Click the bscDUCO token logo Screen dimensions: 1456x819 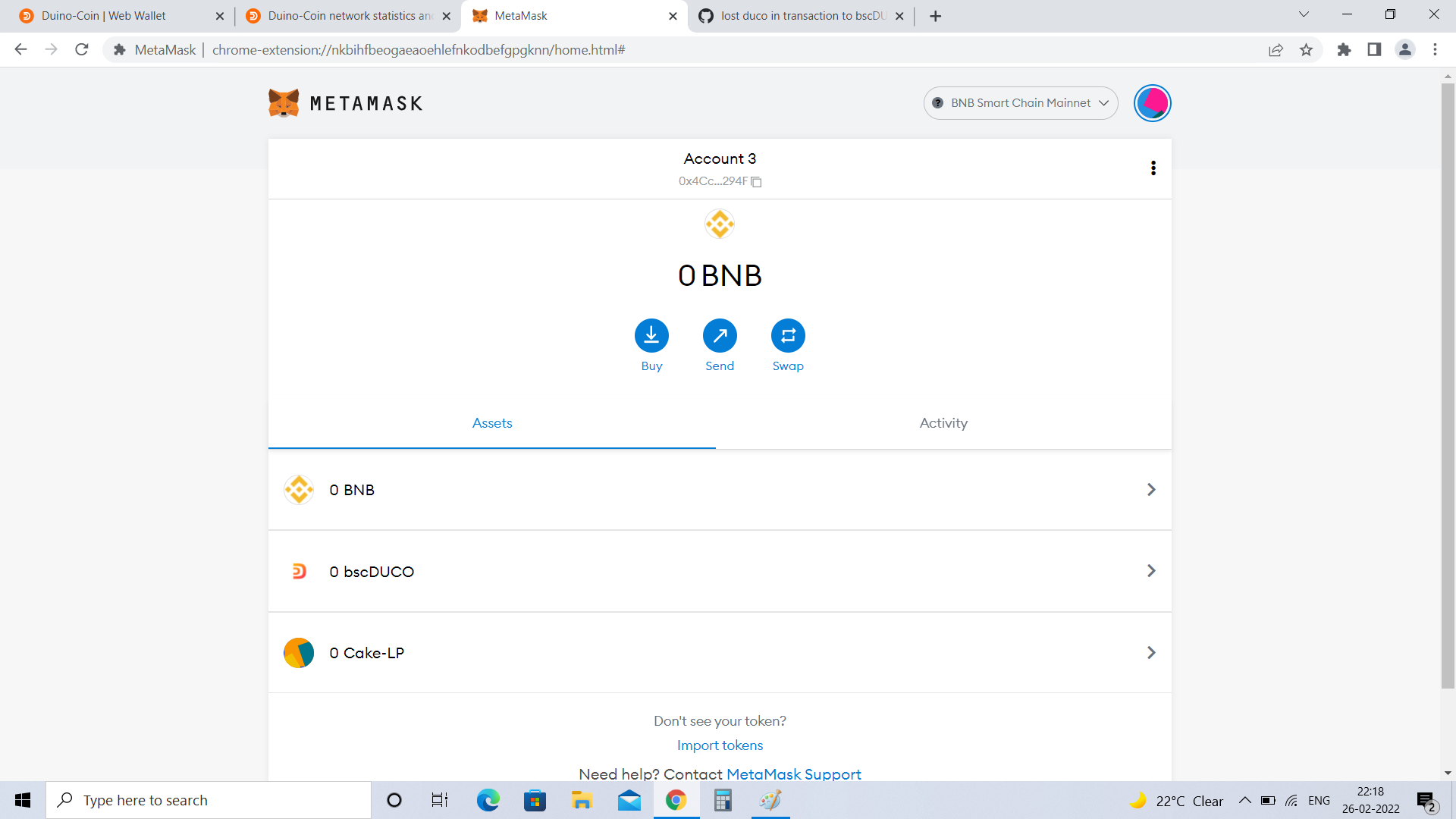pyautogui.click(x=298, y=571)
